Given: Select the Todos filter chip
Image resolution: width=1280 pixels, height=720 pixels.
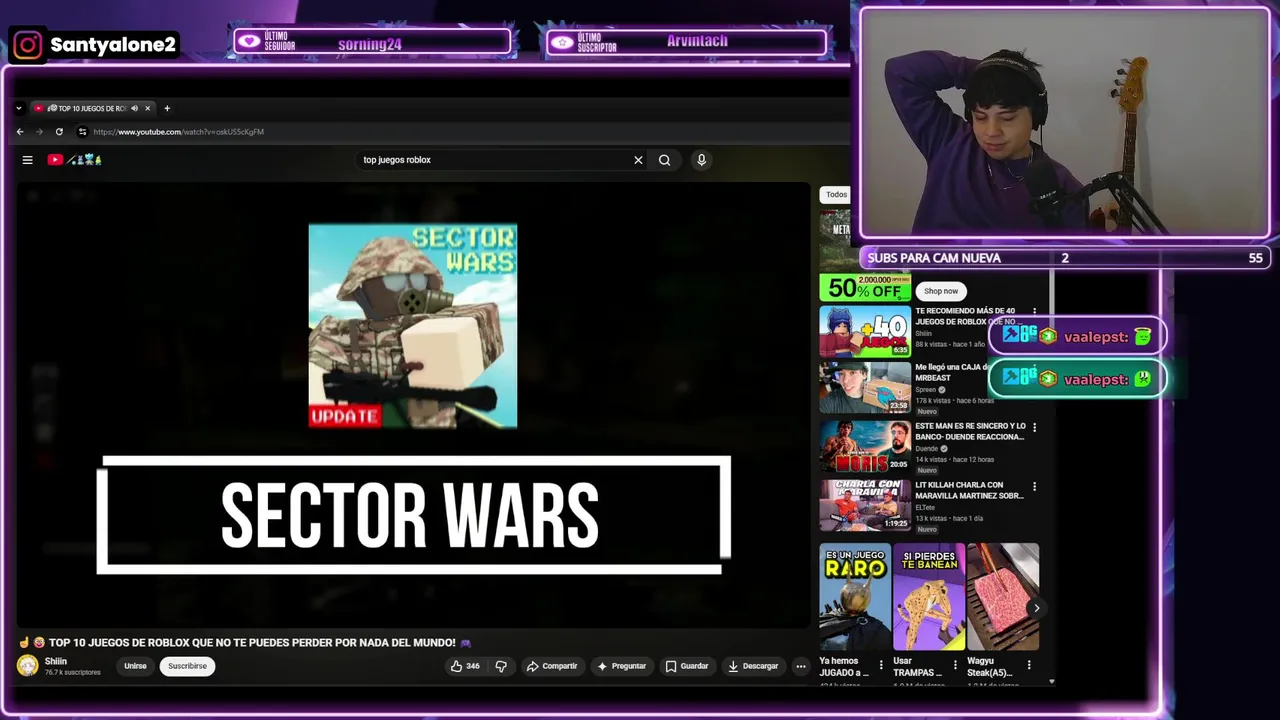Looking at the screenshot, I should [836, 194].
